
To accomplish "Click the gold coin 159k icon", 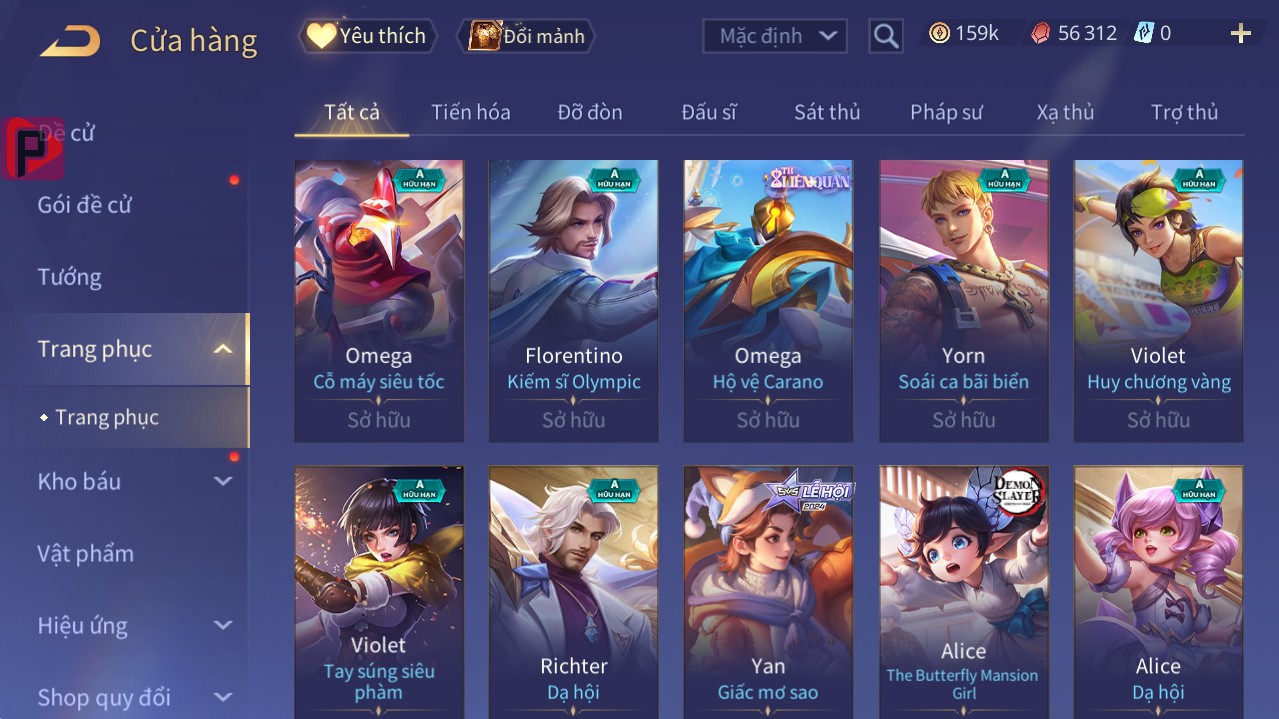I will (x=939, y=34).
